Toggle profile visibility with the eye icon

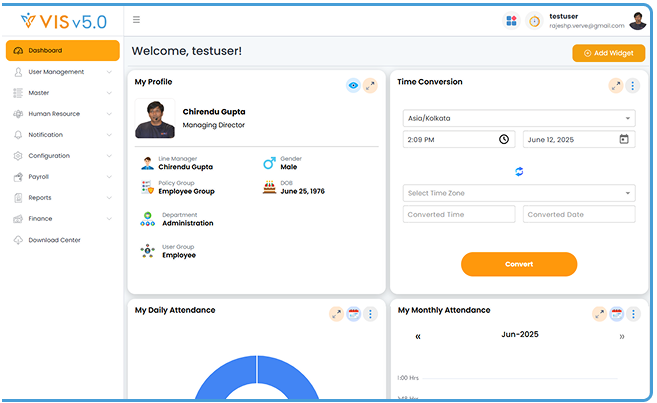click(x=353, y=85)
